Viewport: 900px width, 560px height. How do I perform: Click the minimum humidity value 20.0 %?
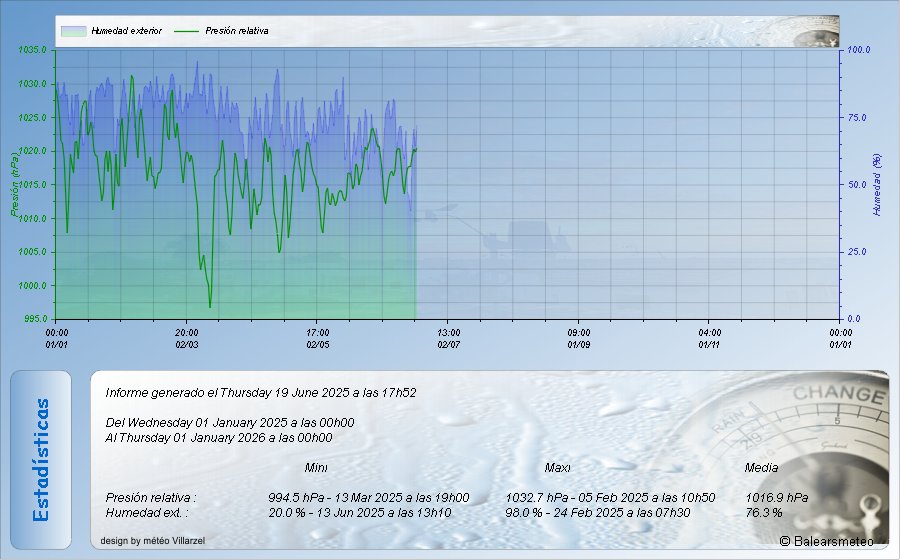pos(287,512)
